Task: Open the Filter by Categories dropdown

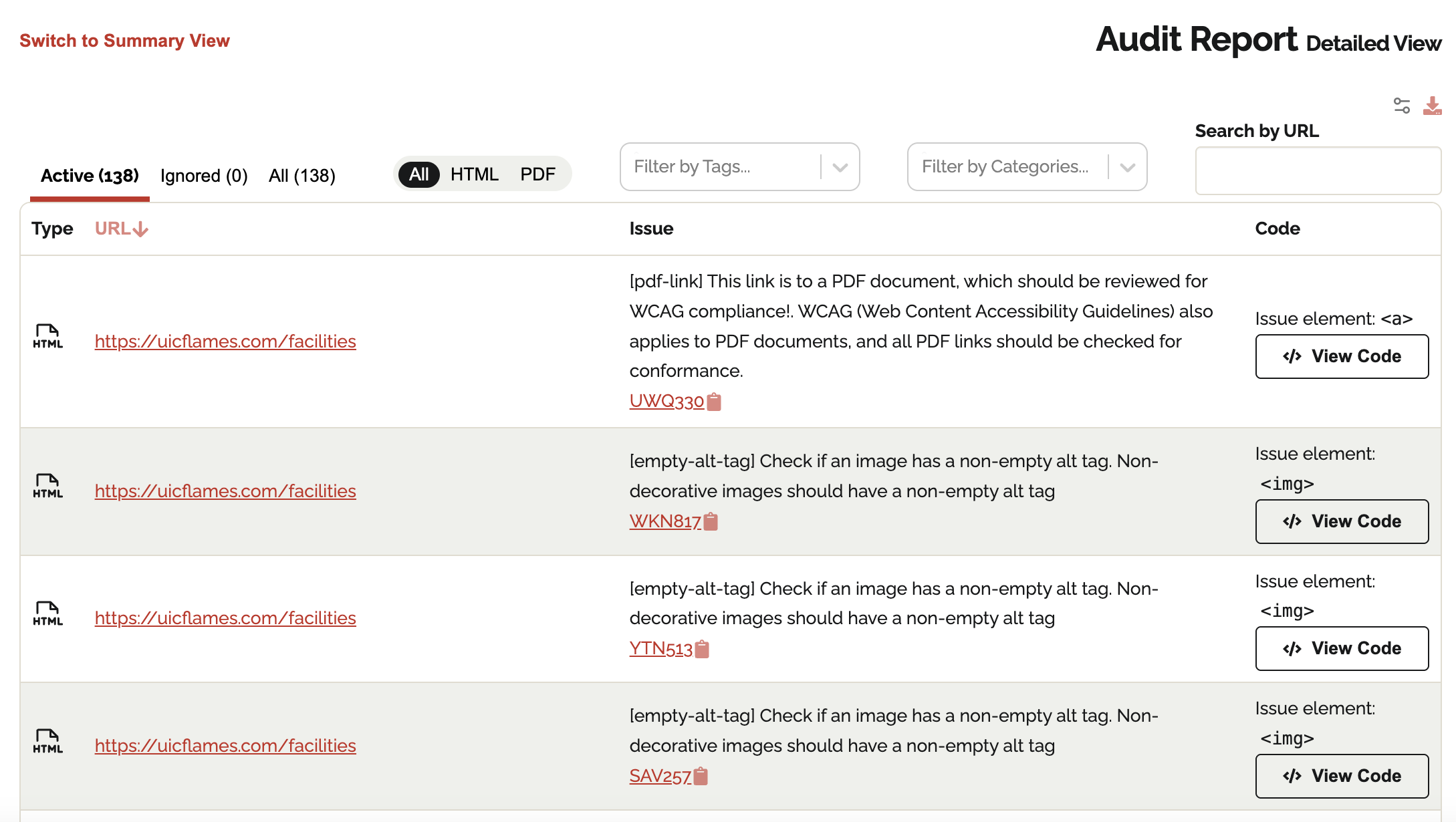Action: tap(1027, 166)
